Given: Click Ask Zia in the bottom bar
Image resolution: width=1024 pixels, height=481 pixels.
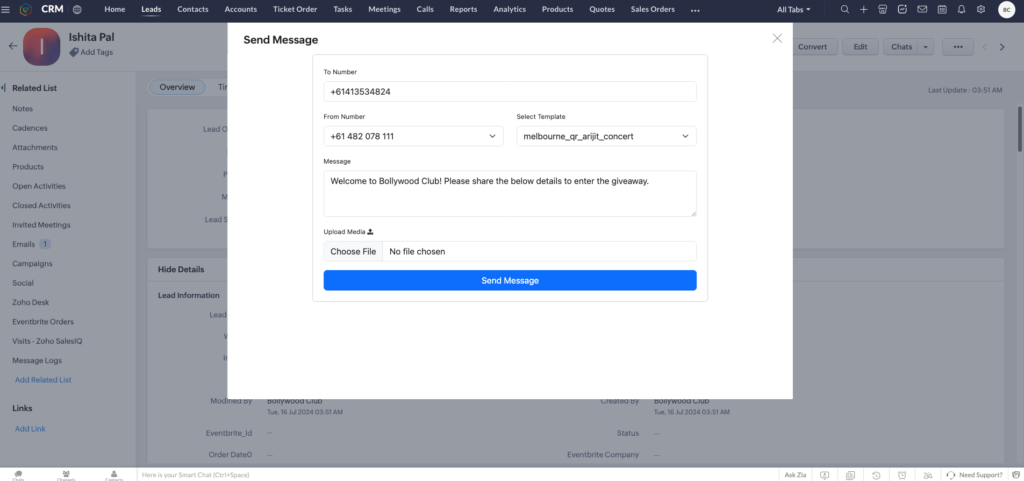Looking at the screenshot, I should click(x=795, y=475).
